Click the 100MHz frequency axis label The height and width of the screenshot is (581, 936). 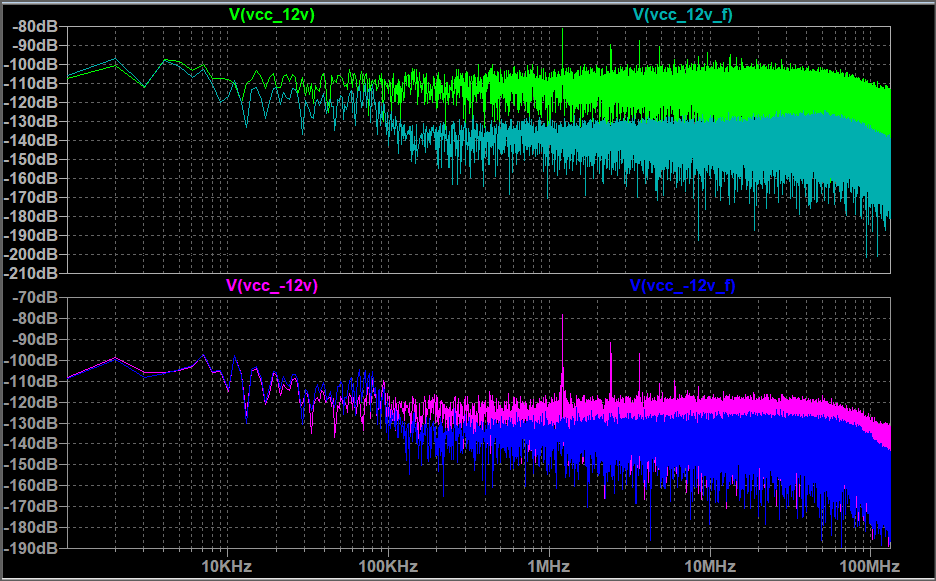pyautogui.click(x=870, y=565)
